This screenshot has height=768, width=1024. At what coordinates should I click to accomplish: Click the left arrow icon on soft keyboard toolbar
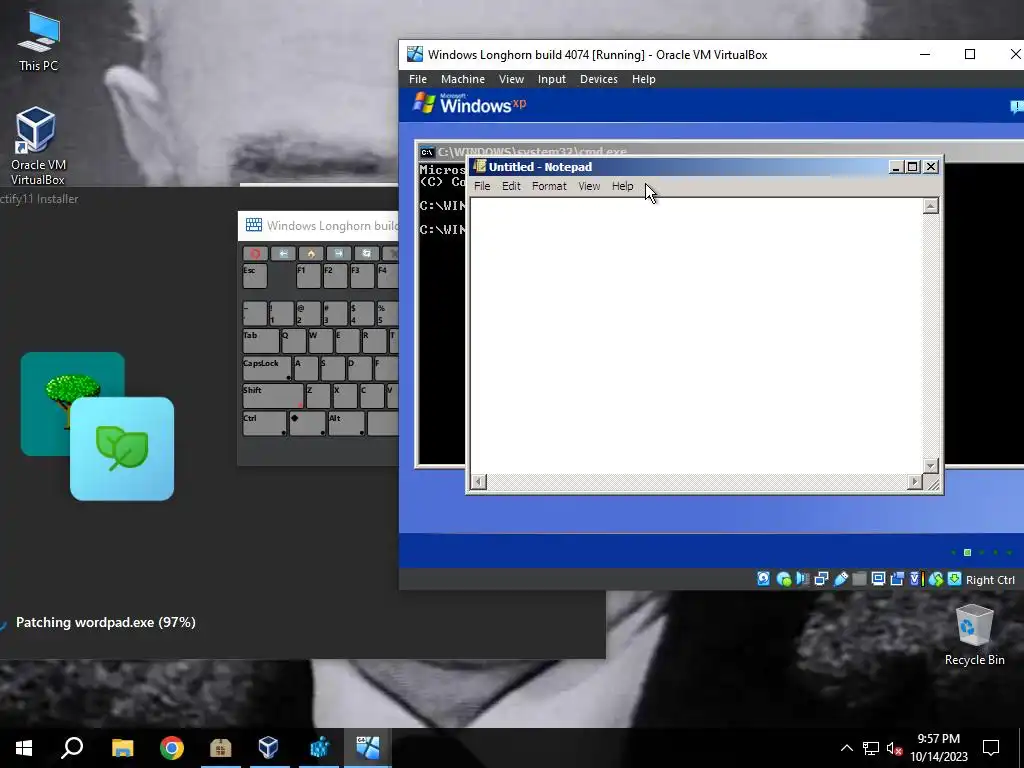coord(283,253)
